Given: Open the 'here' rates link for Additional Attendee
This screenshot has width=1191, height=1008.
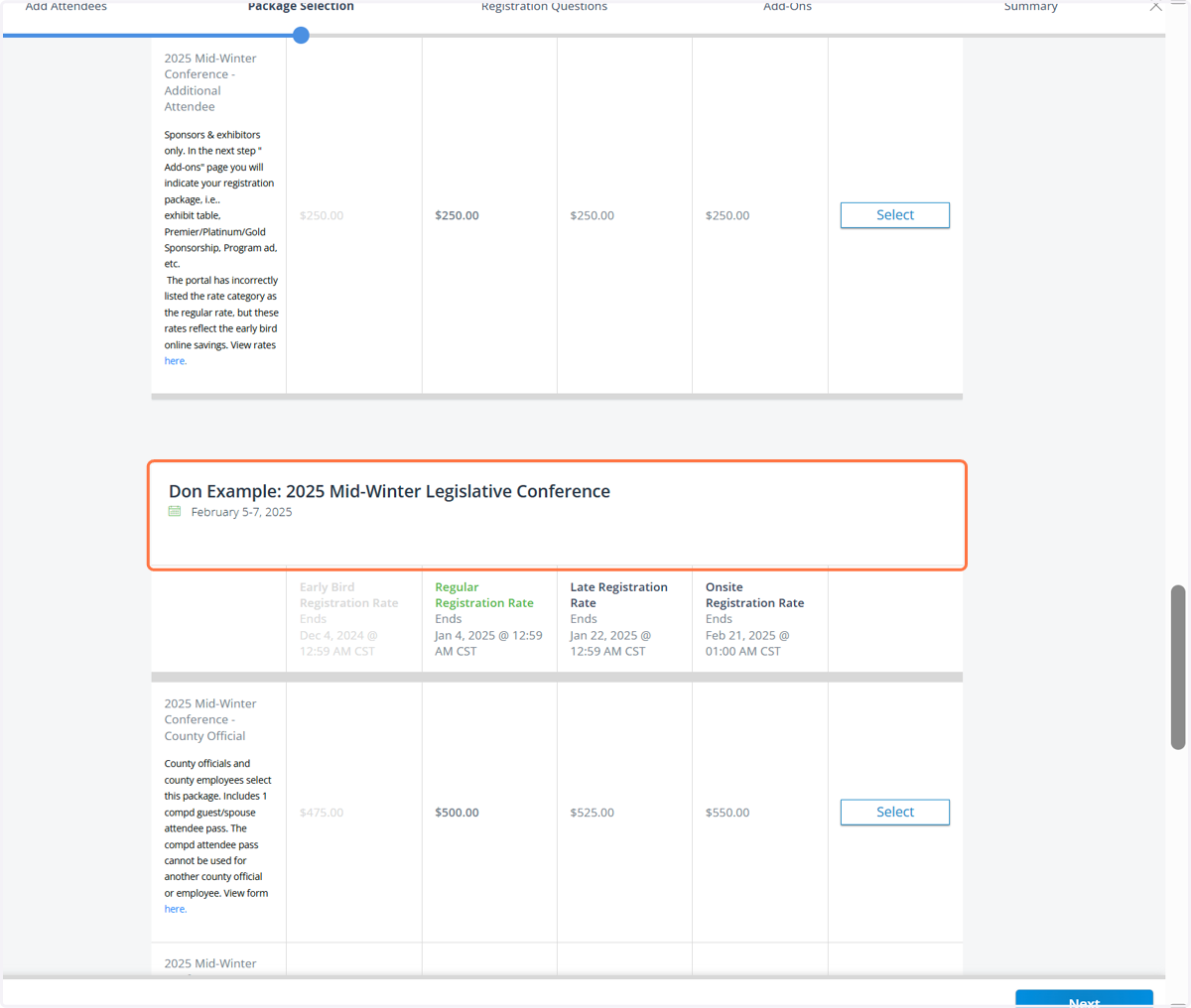Looking at the screenshot, I should (176, 361).
